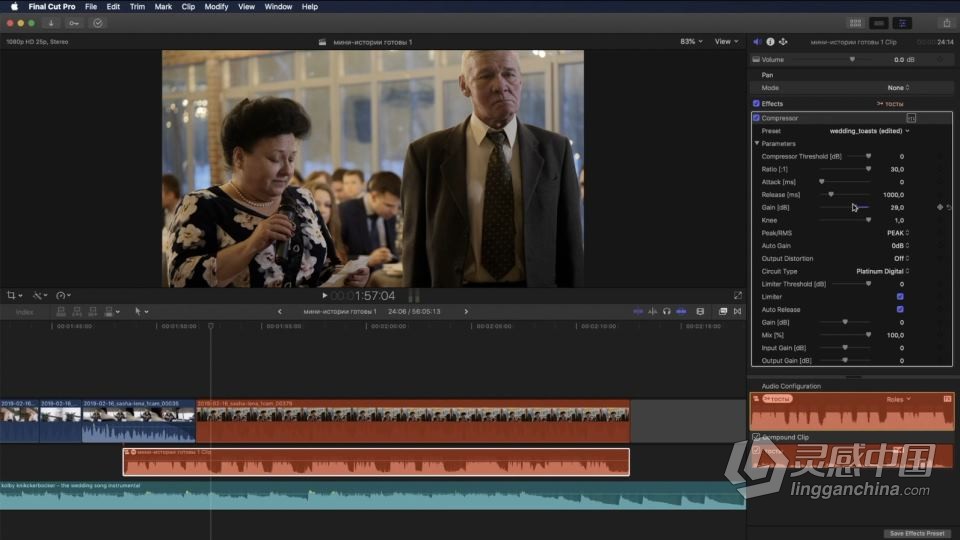Click Save Effects Preset button
This screenshot has height=540, width=960.
[917, 533]
